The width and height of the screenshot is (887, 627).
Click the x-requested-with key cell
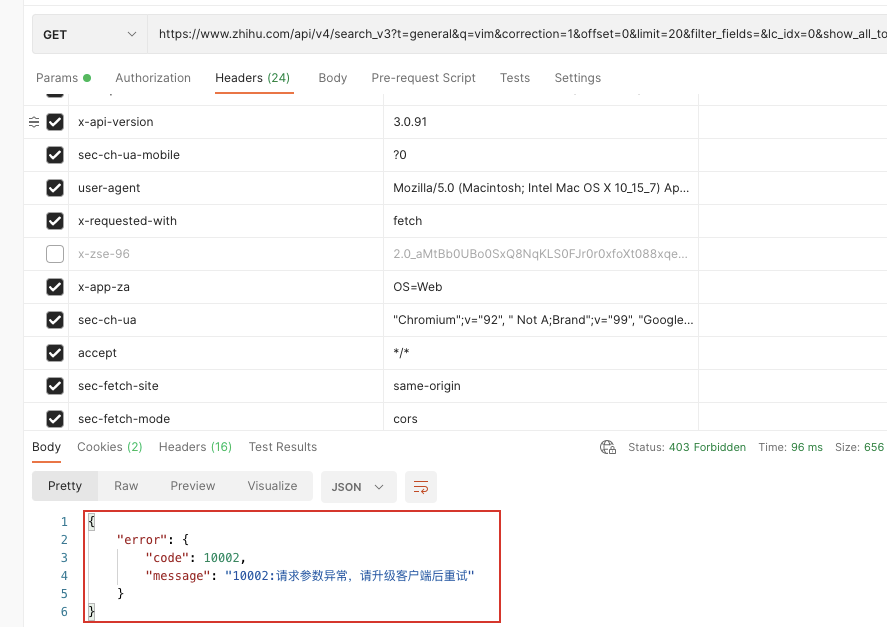[226, 221]
